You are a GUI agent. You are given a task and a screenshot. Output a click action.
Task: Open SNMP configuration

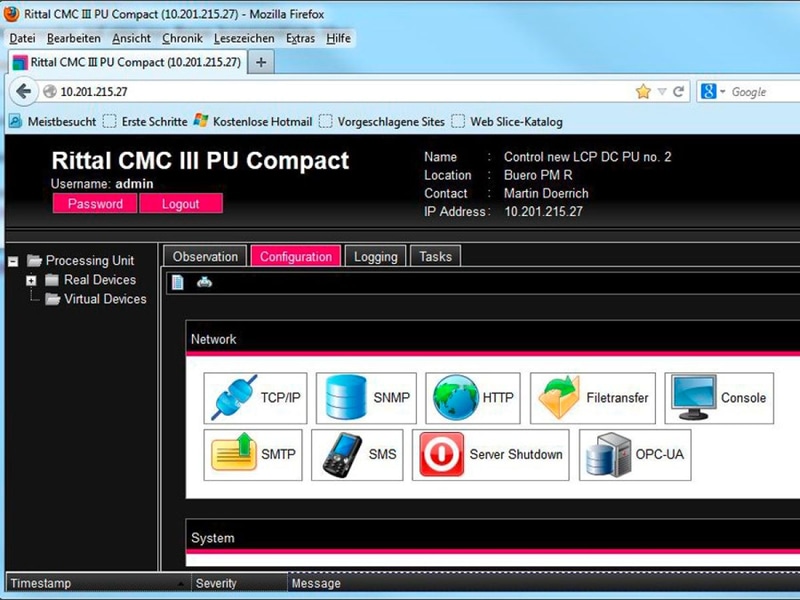click(366, 398)
